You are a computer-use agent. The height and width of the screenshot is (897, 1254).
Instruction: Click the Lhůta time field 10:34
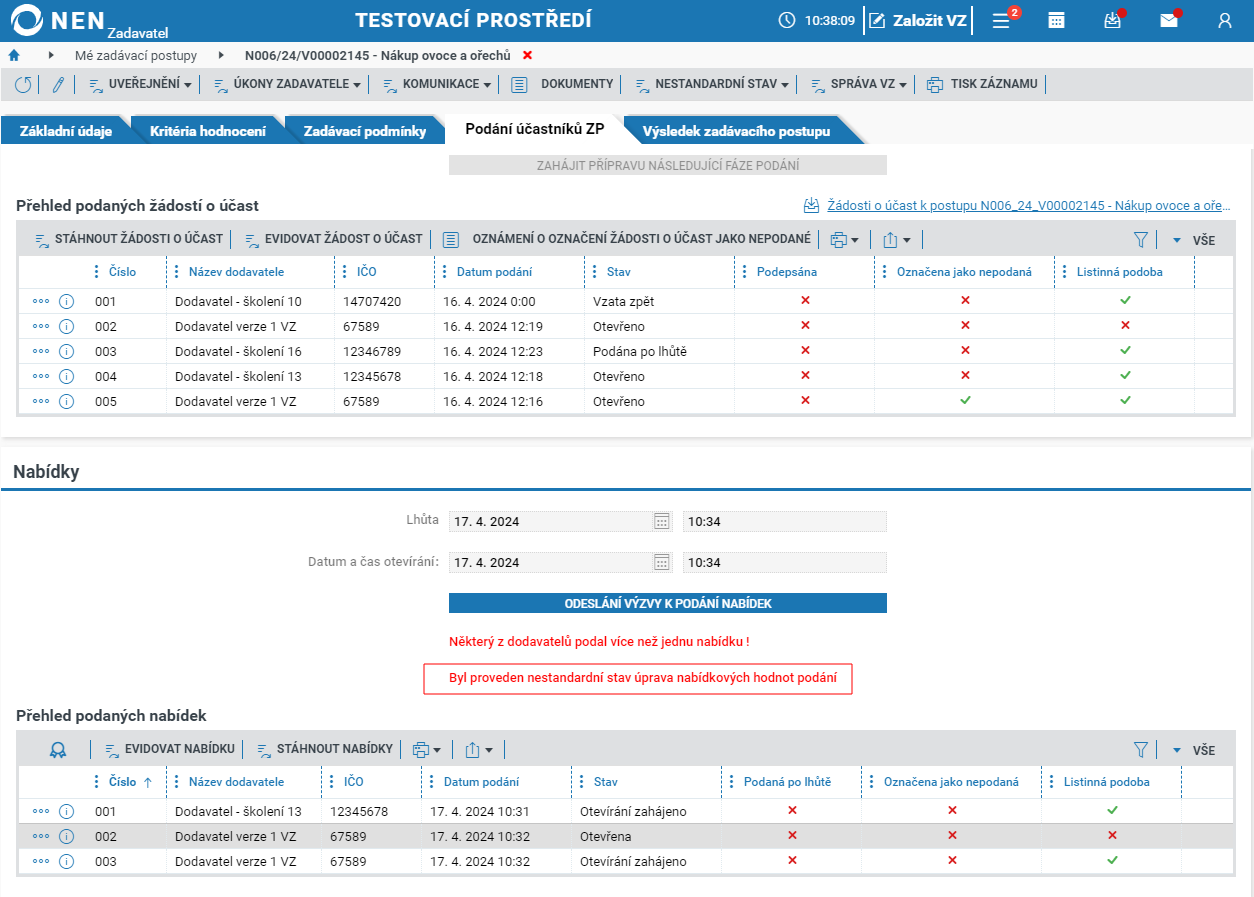785,521
